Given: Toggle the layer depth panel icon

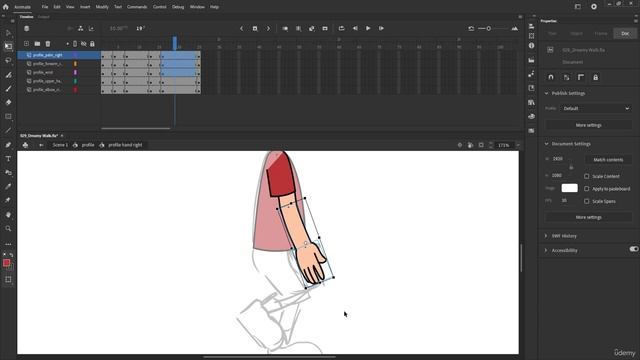Looking at the screenshot, I should pyautogui.click(x=91, y=28).
